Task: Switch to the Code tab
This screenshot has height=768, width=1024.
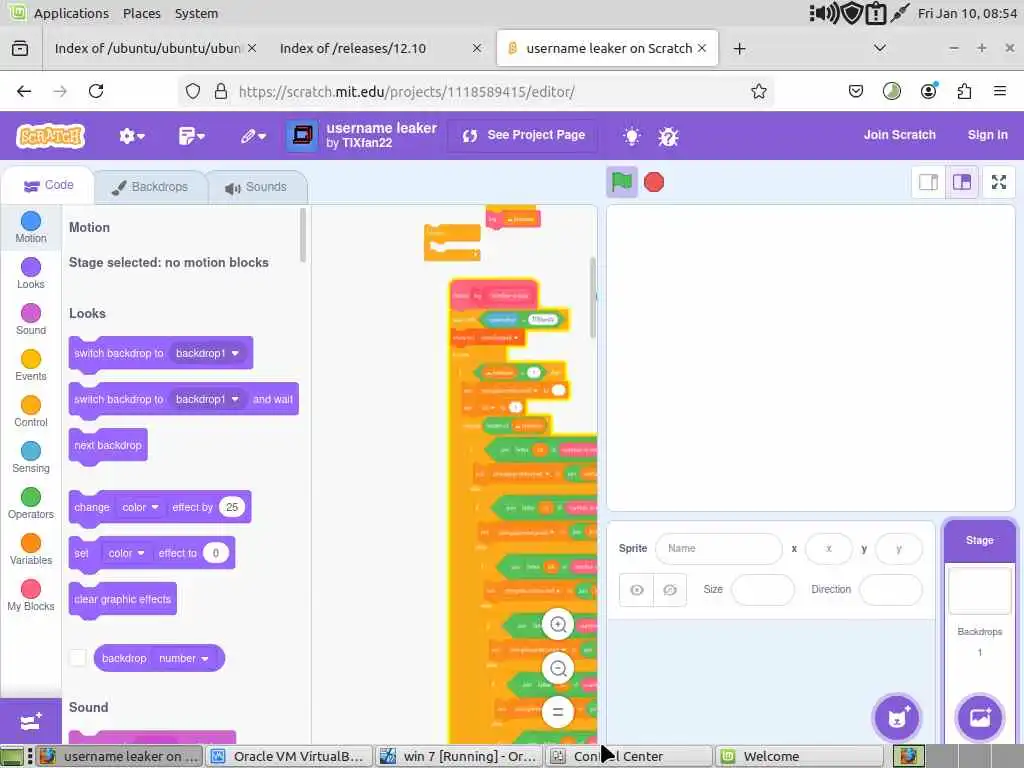Action: click(x=48, y=185)
